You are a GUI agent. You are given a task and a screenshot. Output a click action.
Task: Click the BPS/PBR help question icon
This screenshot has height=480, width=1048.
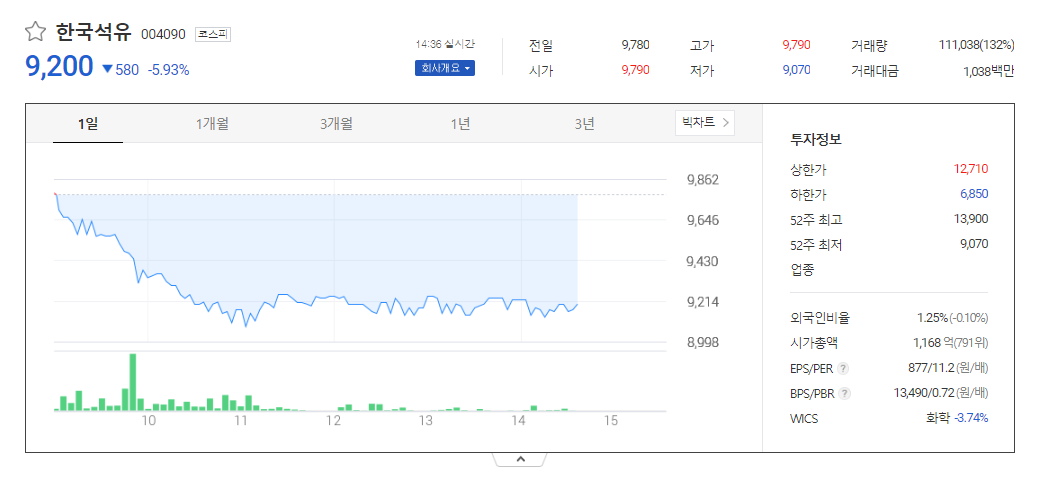(845, 393)
